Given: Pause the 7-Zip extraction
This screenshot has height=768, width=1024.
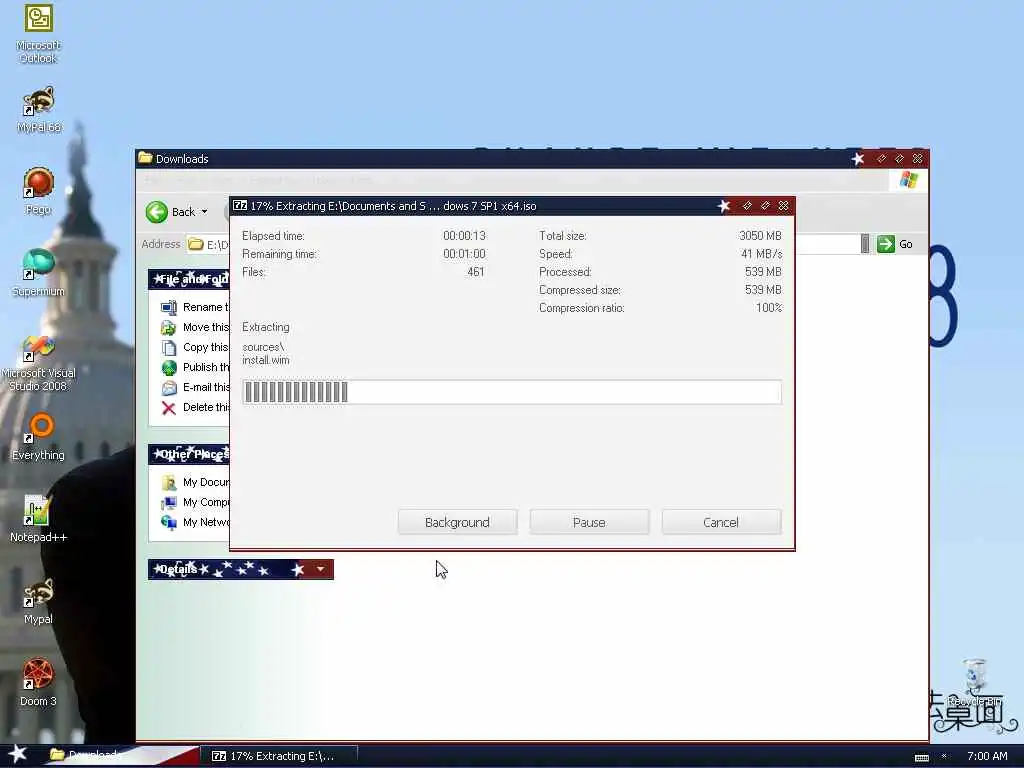Looking at the screenshot, I should tap(589, 522).
